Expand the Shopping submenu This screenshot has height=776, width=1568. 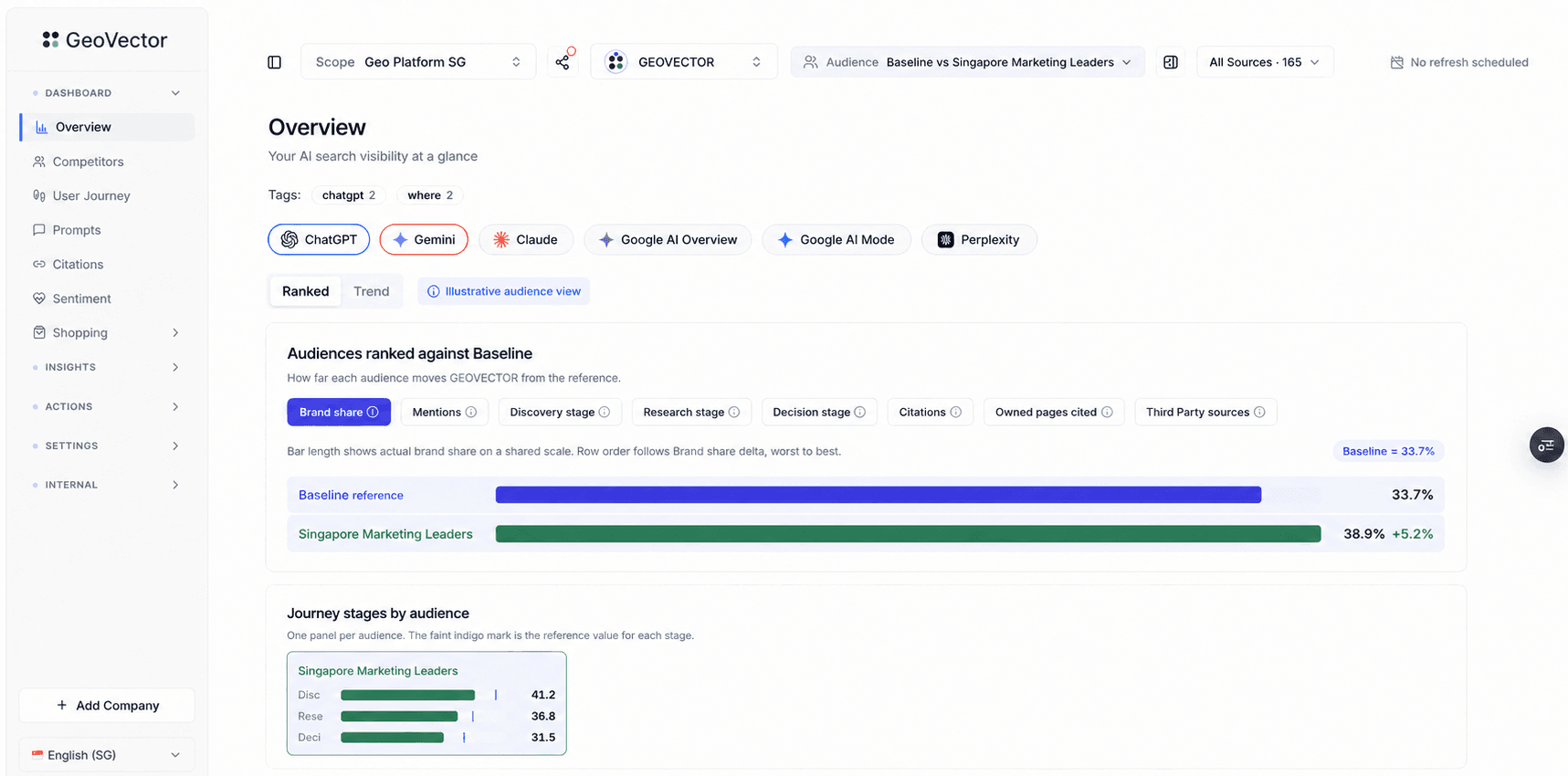pos(175,332)
